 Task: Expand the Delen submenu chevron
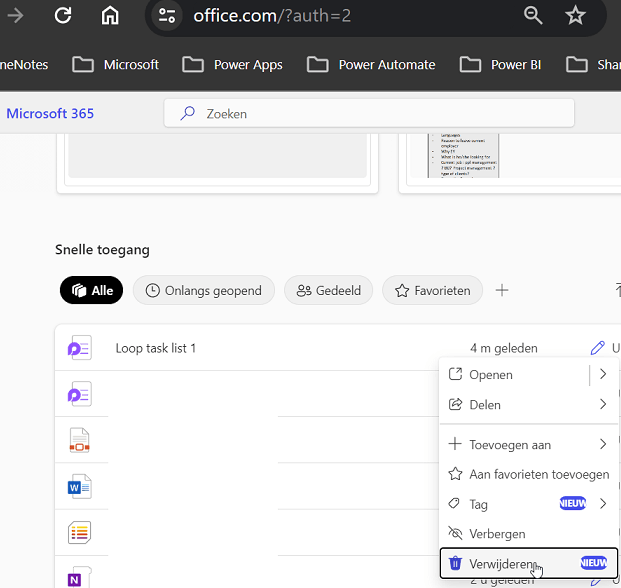pos(603,404)
